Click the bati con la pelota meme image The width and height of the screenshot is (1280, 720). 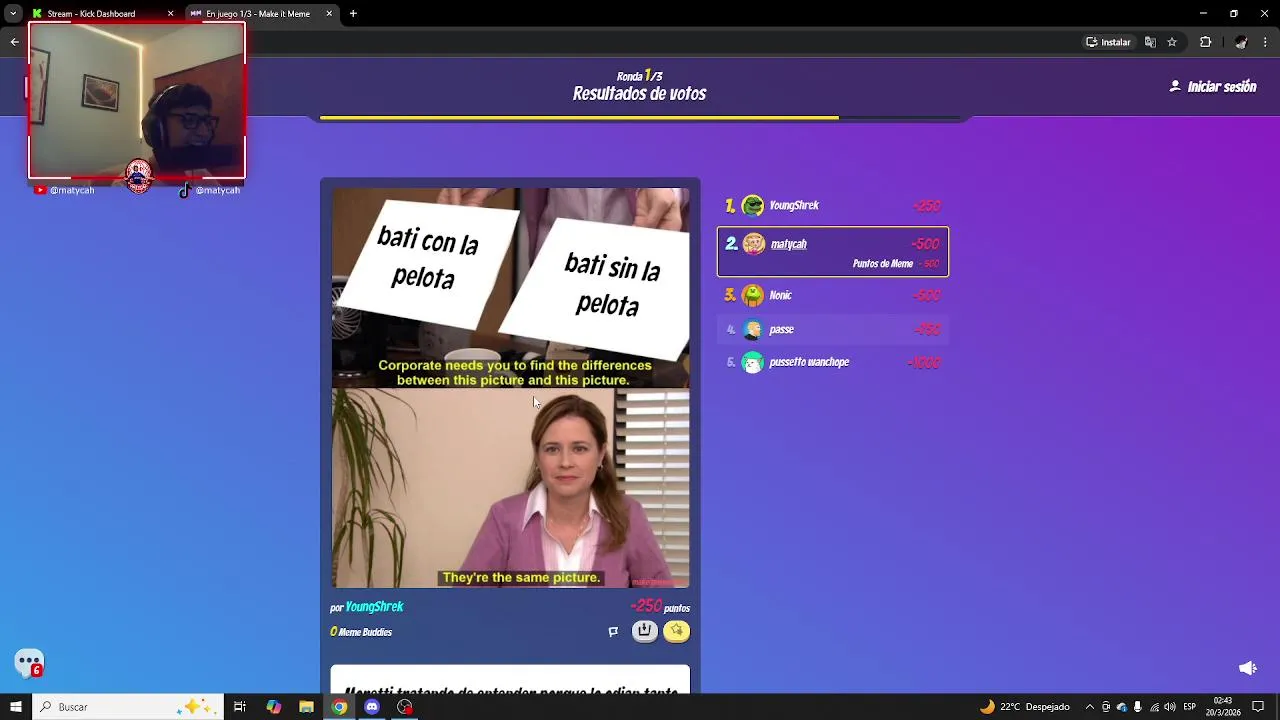[x=510, y=388]
